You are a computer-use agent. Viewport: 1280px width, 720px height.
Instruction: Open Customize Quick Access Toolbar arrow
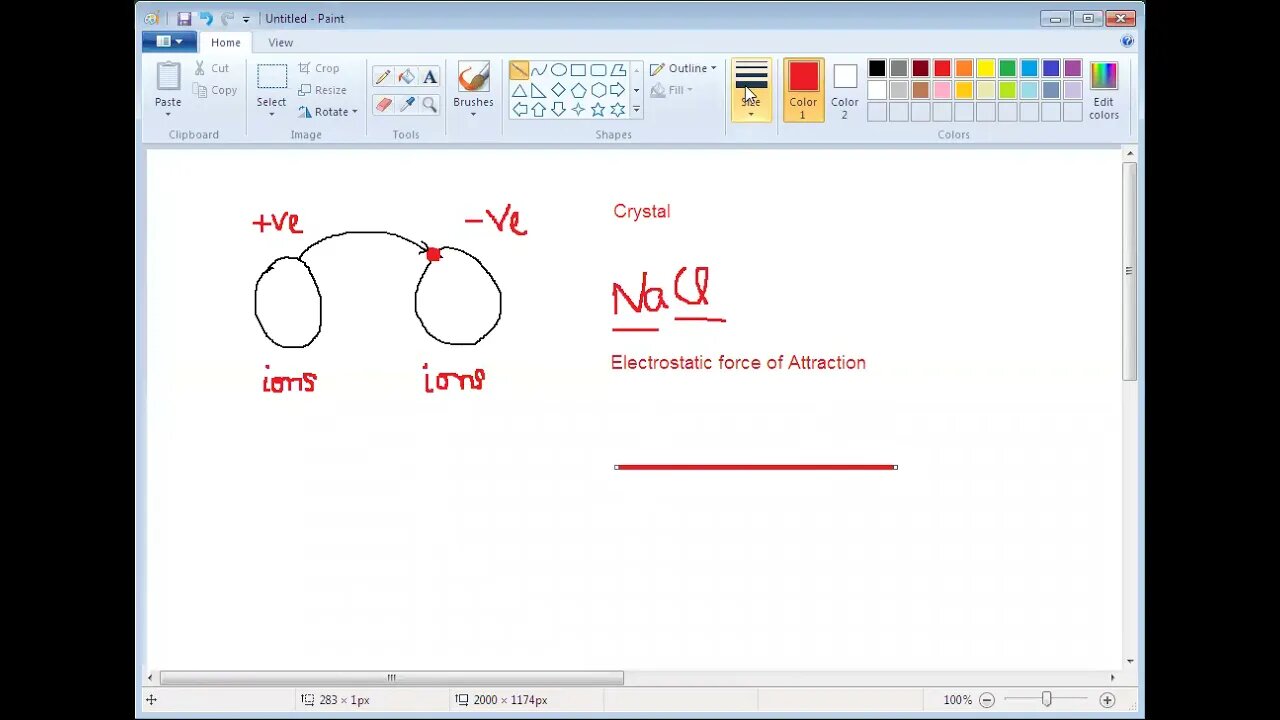[x=246, y=19]
